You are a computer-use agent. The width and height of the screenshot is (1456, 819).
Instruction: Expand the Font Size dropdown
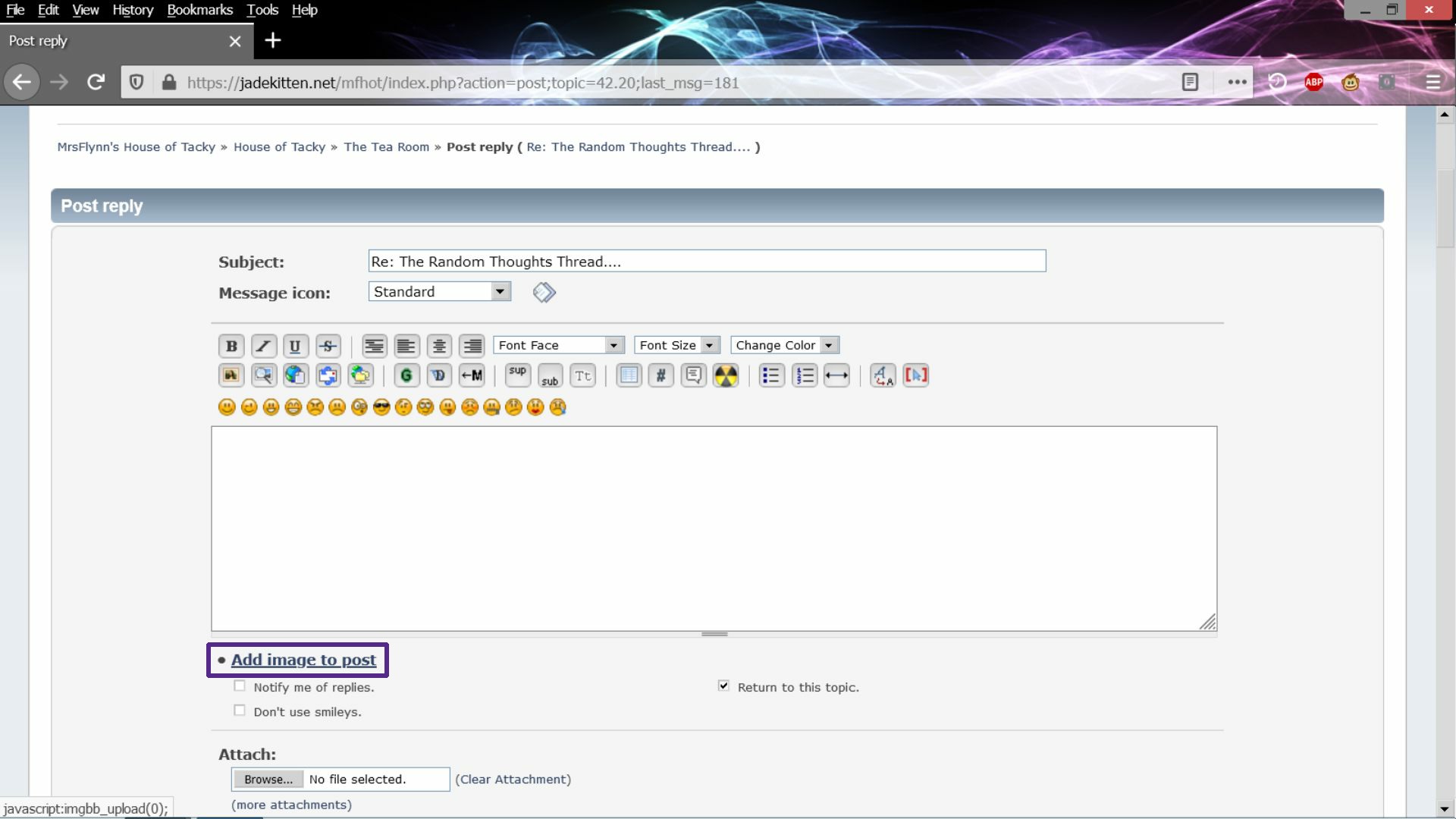[677, 345]
